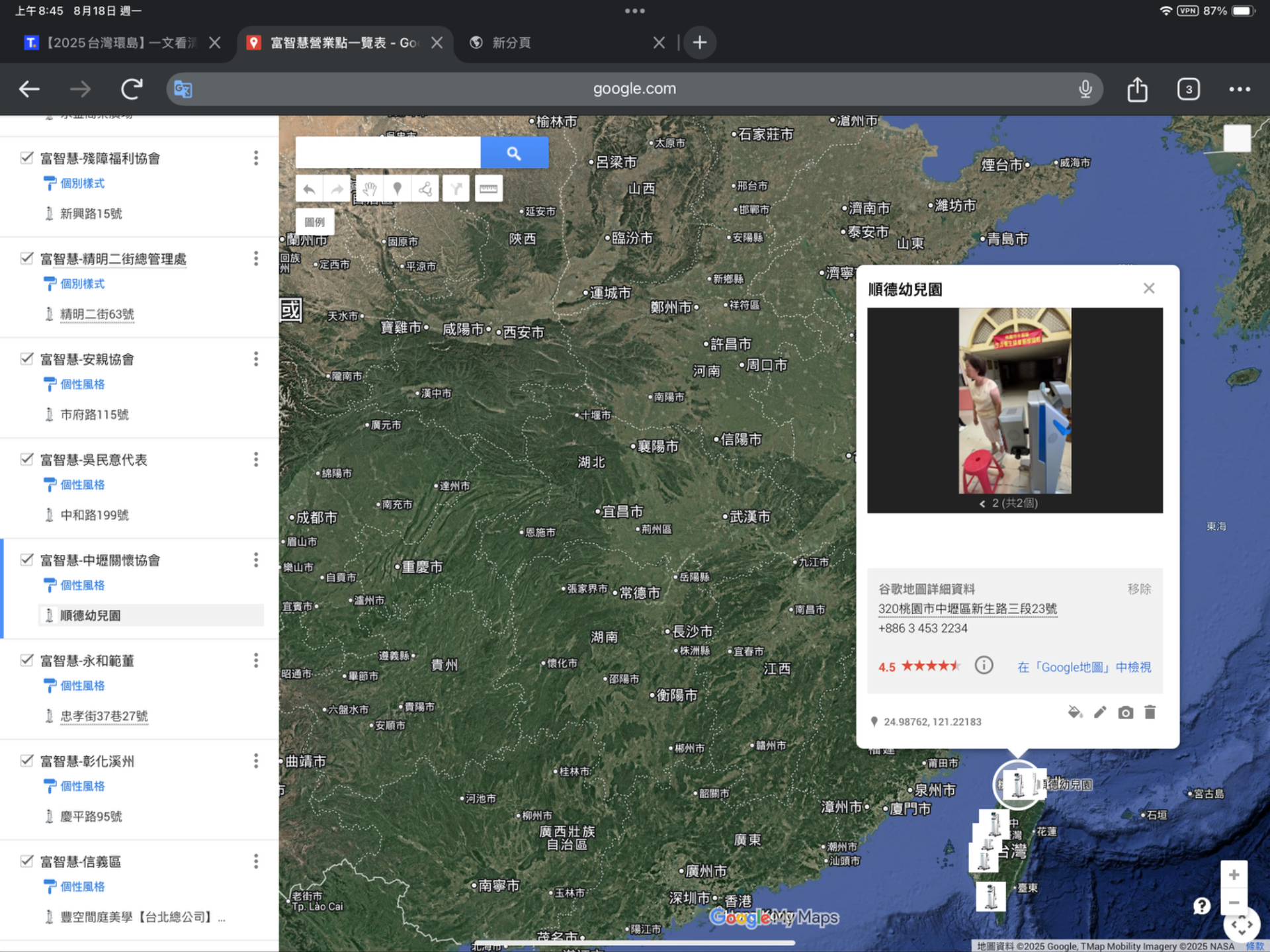Click the 移除 remove details button
Screen dimensions: 1270x952
pos(1139,589)
